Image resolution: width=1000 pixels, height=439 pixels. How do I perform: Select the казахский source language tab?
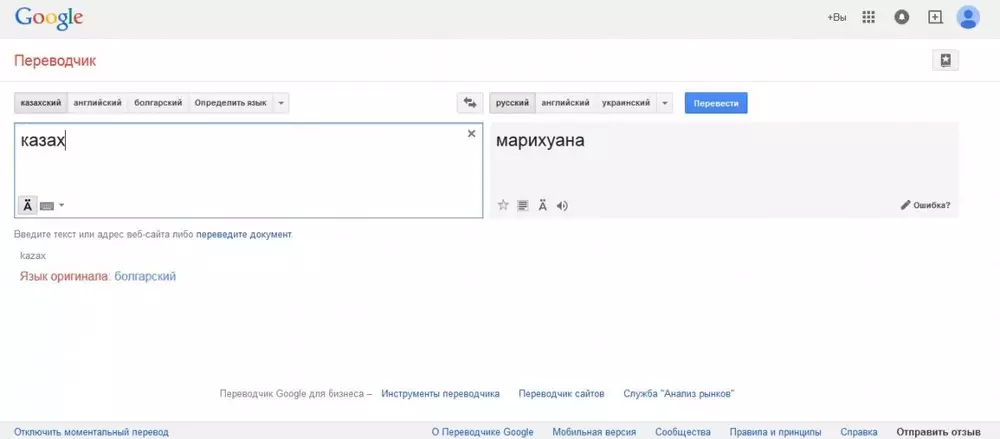[x=41, y=103]
